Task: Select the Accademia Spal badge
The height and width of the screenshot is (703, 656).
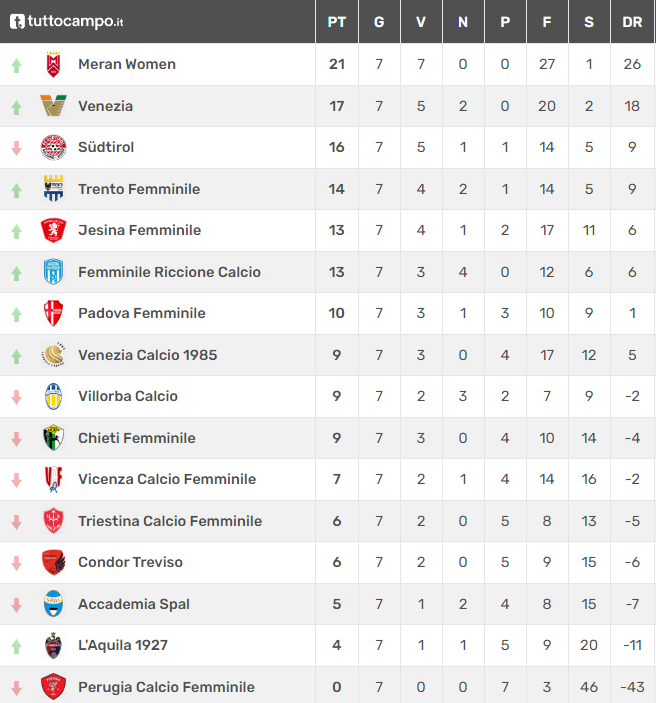Action: pos(53,603)
